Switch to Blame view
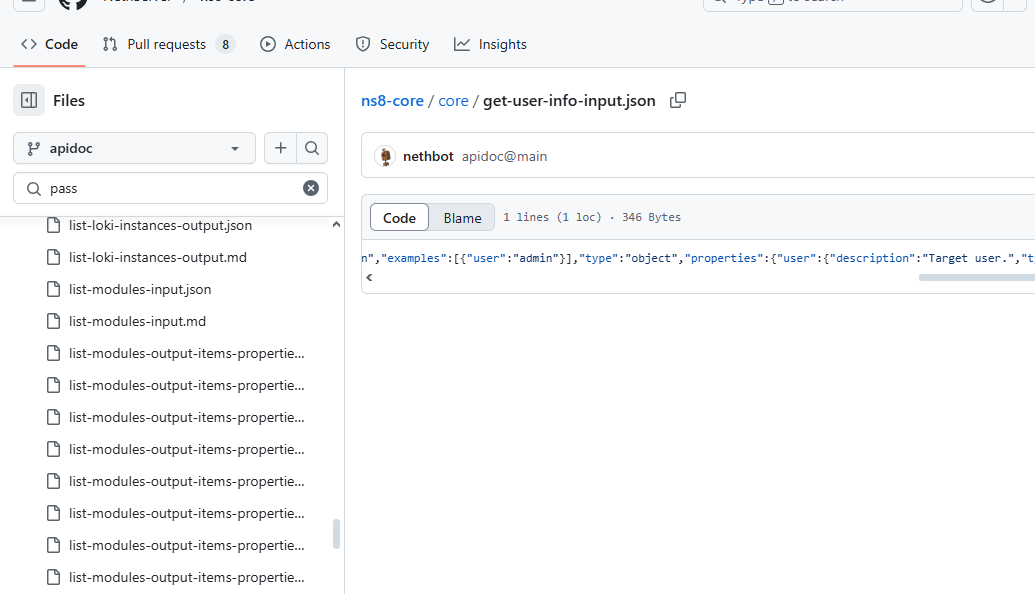The width and height of the screenshot is (1035, 594). [x=462, y=217]
